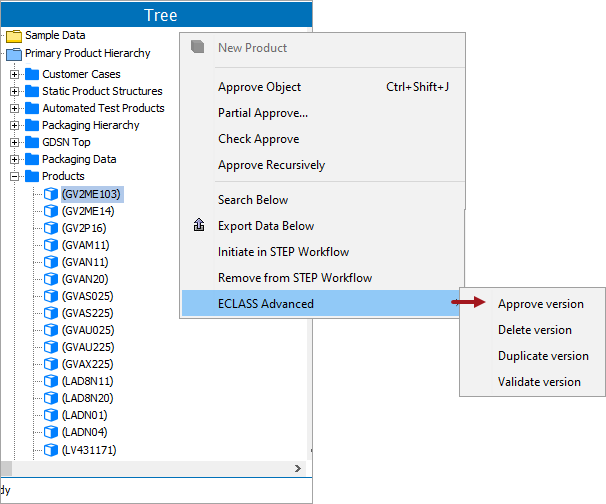Expand the GDSN Top node
Image resolution: width=606 pixels, height=504 pixels.
[14, 142]
